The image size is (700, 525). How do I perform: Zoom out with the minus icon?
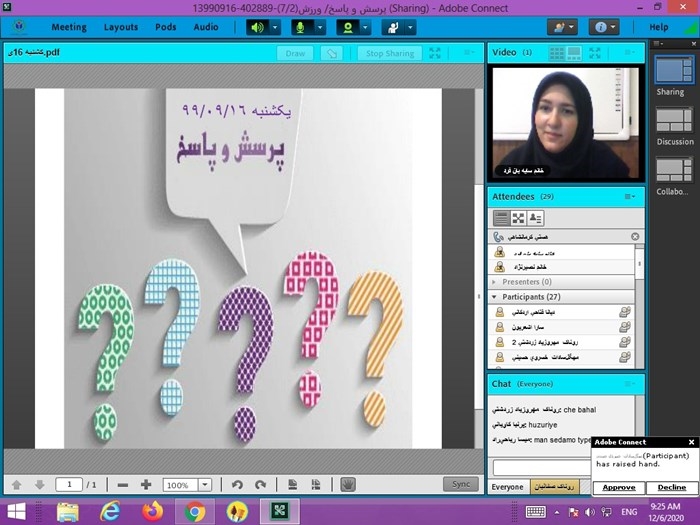pyautogui.click(x=122, y=485)
